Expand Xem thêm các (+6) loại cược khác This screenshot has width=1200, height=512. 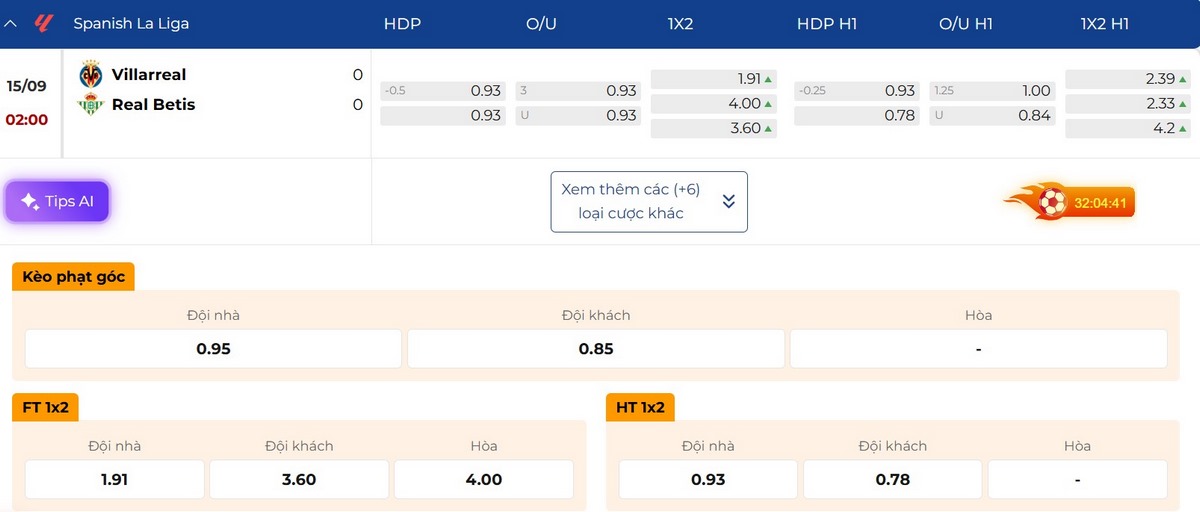click(649, 202)
